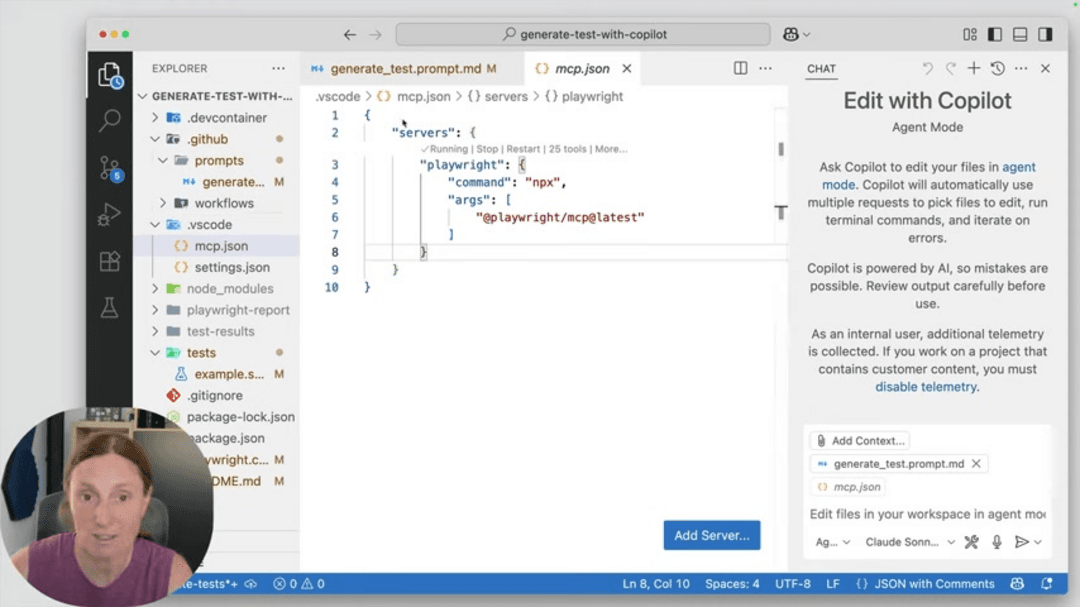Split the editor to the right

click(x=740, y=69)
